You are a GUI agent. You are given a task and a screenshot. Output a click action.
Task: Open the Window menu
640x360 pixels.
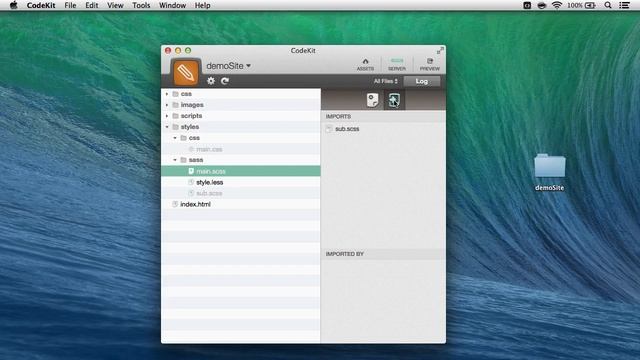click(172, 5)
